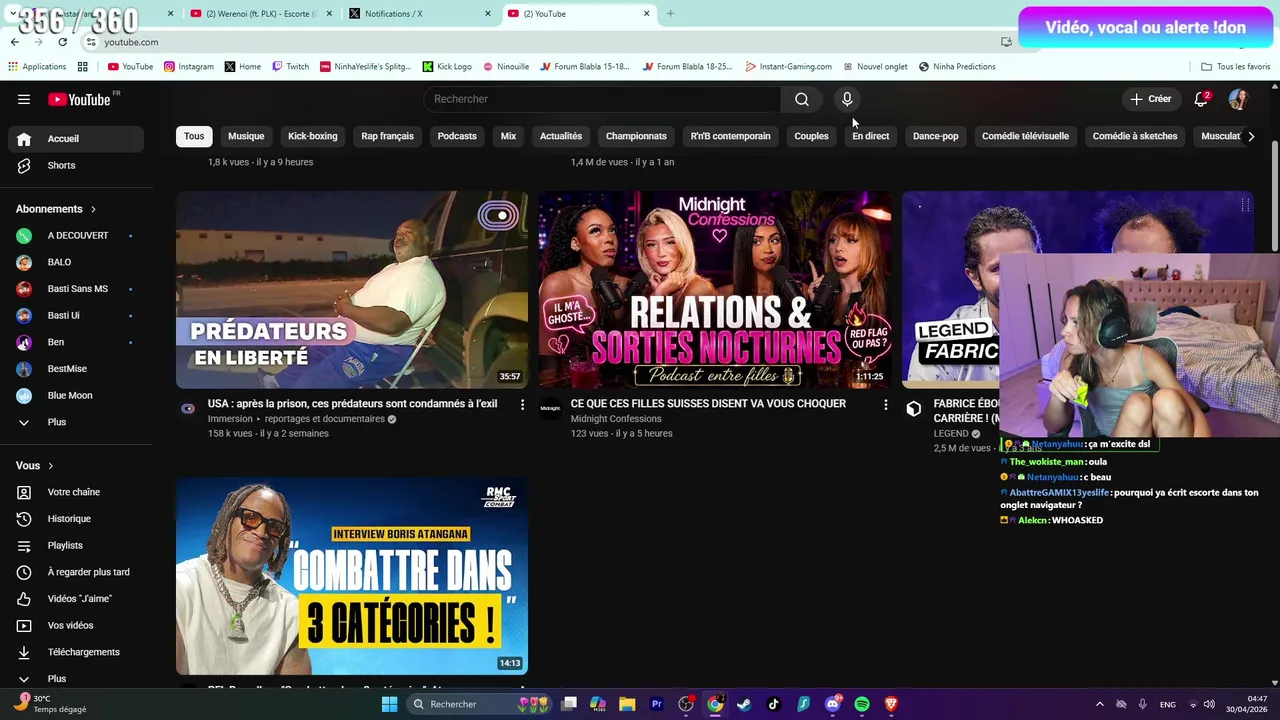1280x720 pixels.
Task: Open the Ninha Predictions bookmark
Action: point(957,67)
